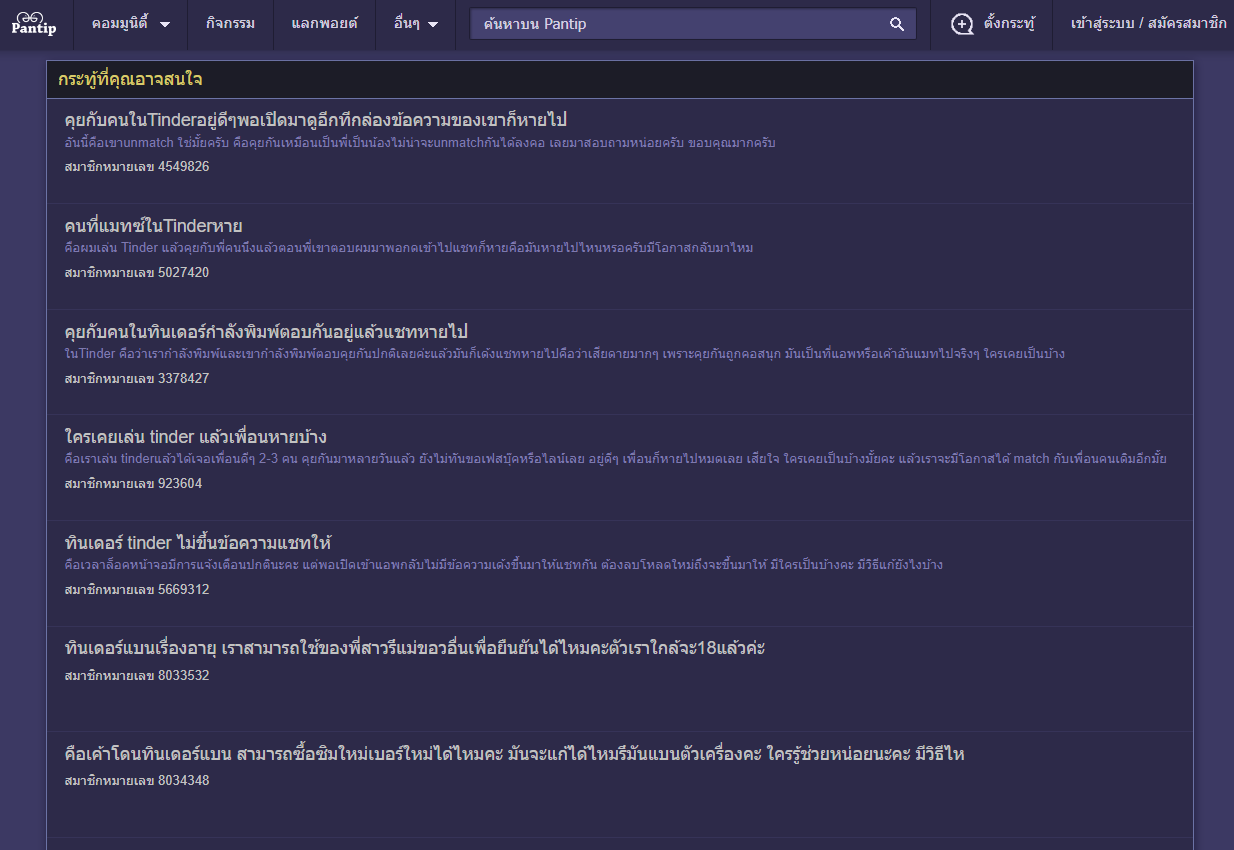This screenshot has width=1234, height=850.
Task: Click the ตั้งกระทู้ button label
Action: (1009, 24)
